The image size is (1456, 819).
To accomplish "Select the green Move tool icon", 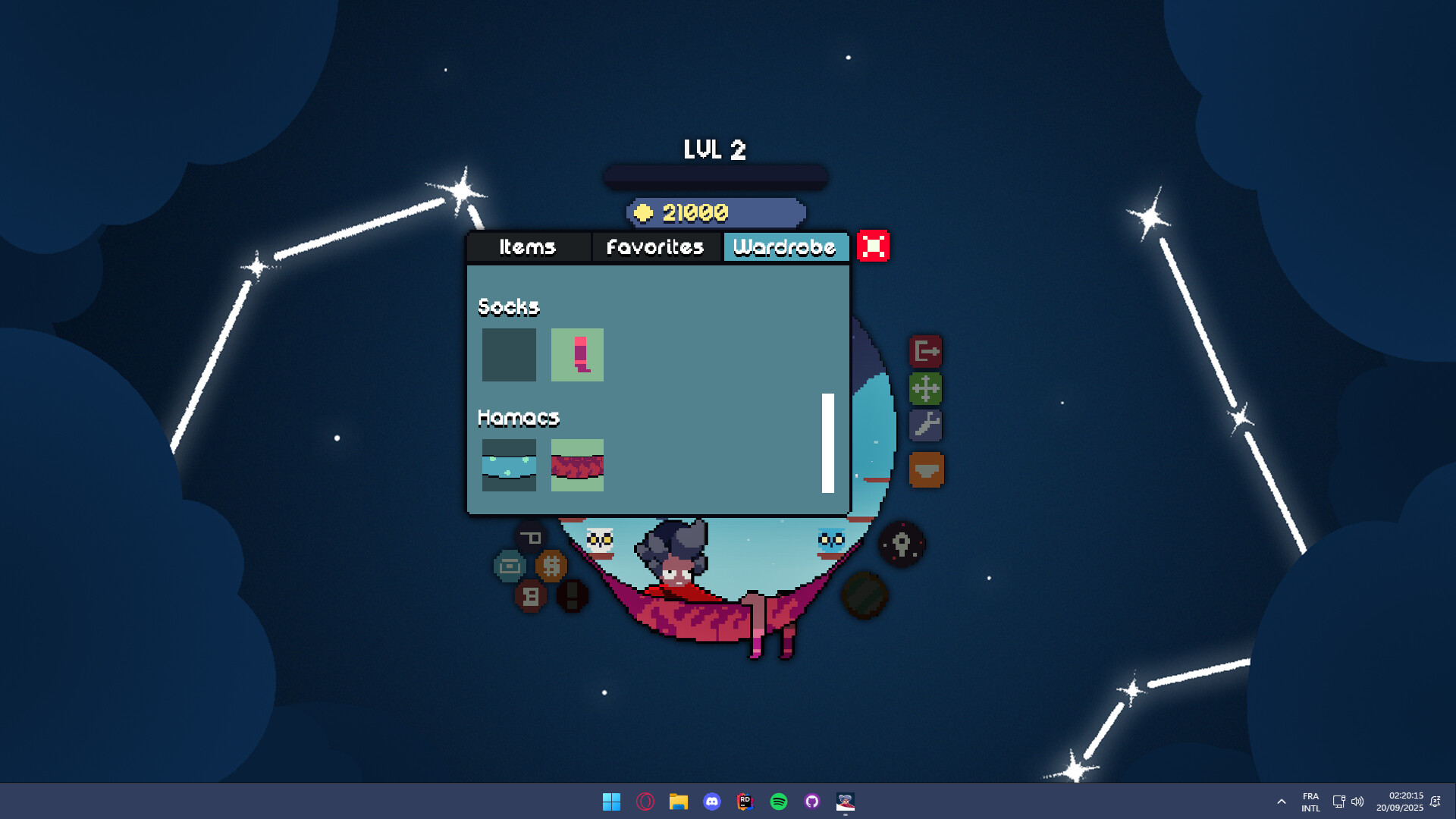I will pos(927,388).
